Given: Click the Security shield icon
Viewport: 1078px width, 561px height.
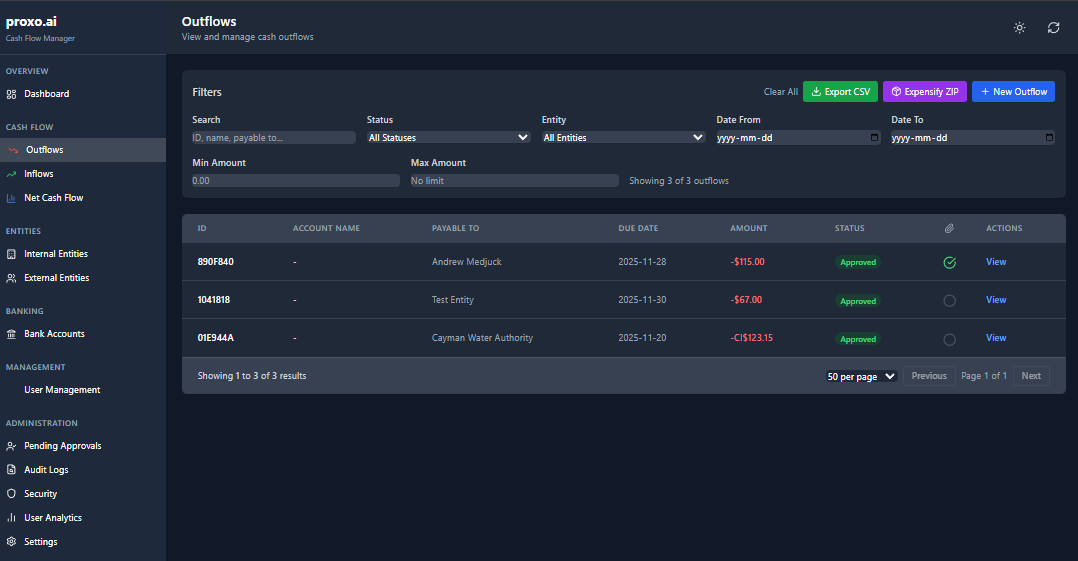Looking at the screenshot, I should click(11, 494).
